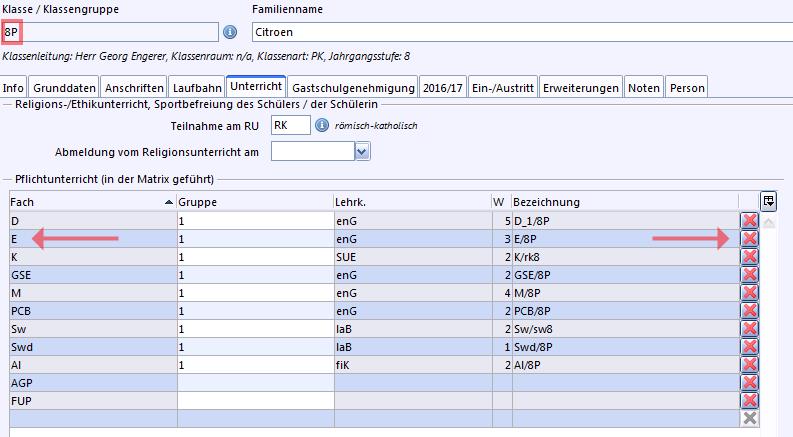Open the Info tab
Image resolution: width=793 pixels, height=437 pixels.
coord(13,88)
